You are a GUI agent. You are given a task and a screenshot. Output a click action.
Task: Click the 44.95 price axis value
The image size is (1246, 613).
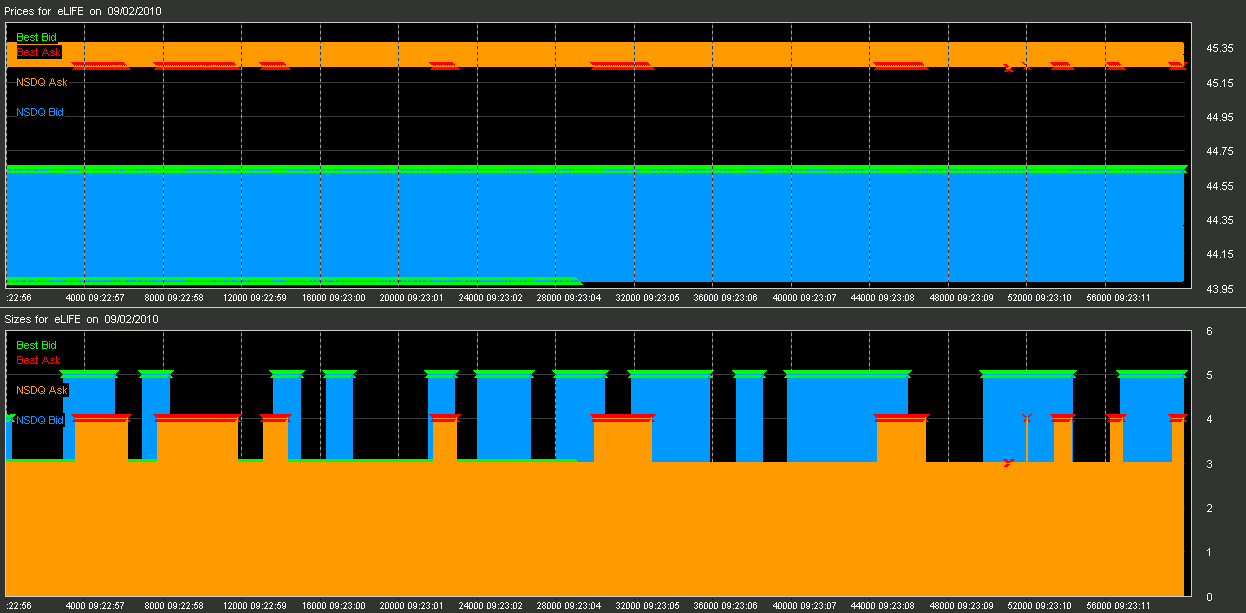(x=1220, y=117)
